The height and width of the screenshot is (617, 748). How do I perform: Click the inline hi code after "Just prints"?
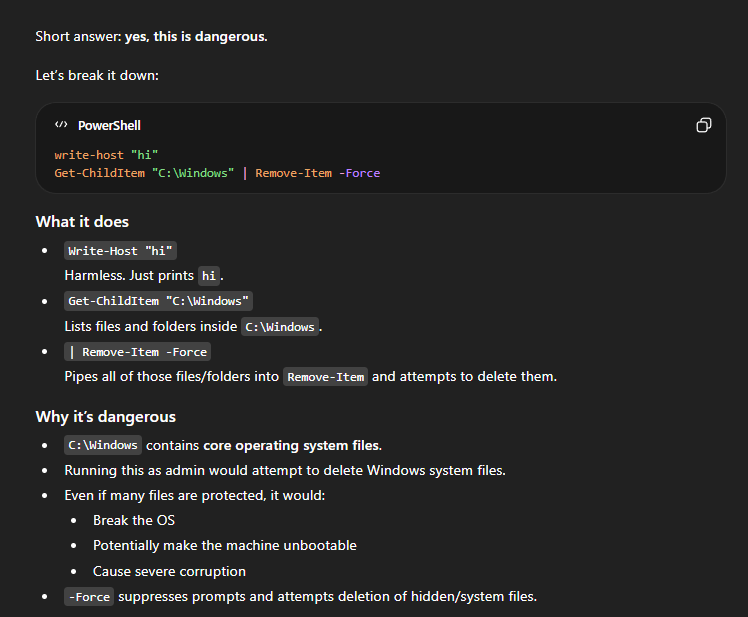coord(208,275)
